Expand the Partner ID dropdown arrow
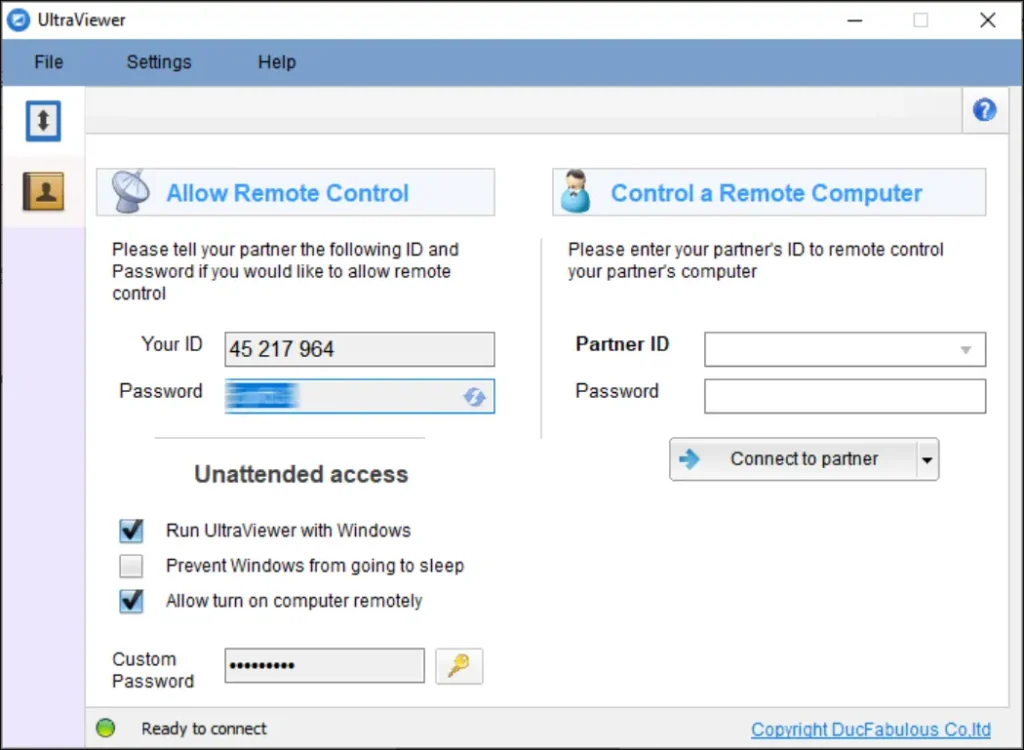Viewport: 1024px width, 750px height. pos(966,350)
